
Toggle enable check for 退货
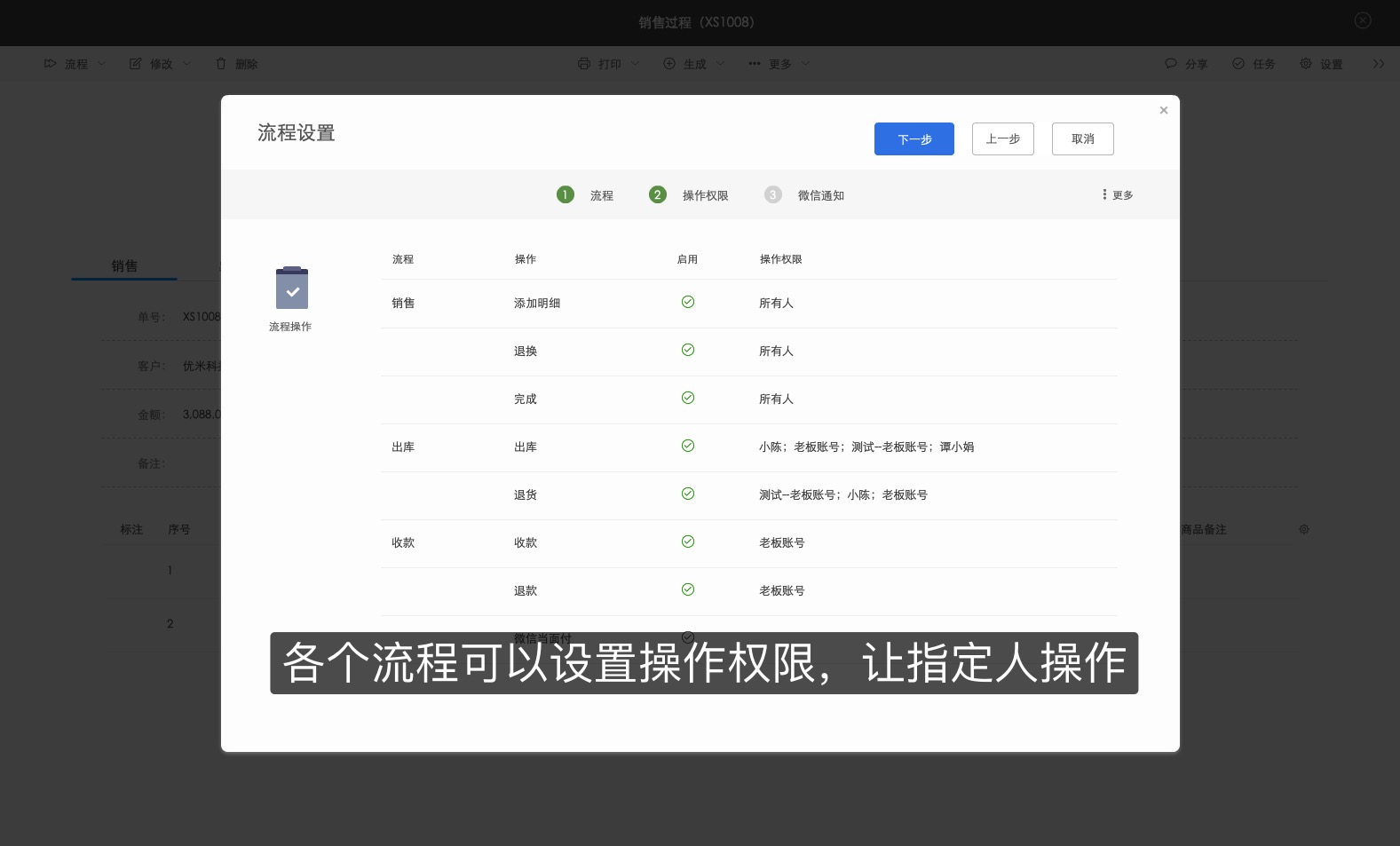[x=687, y=494]
